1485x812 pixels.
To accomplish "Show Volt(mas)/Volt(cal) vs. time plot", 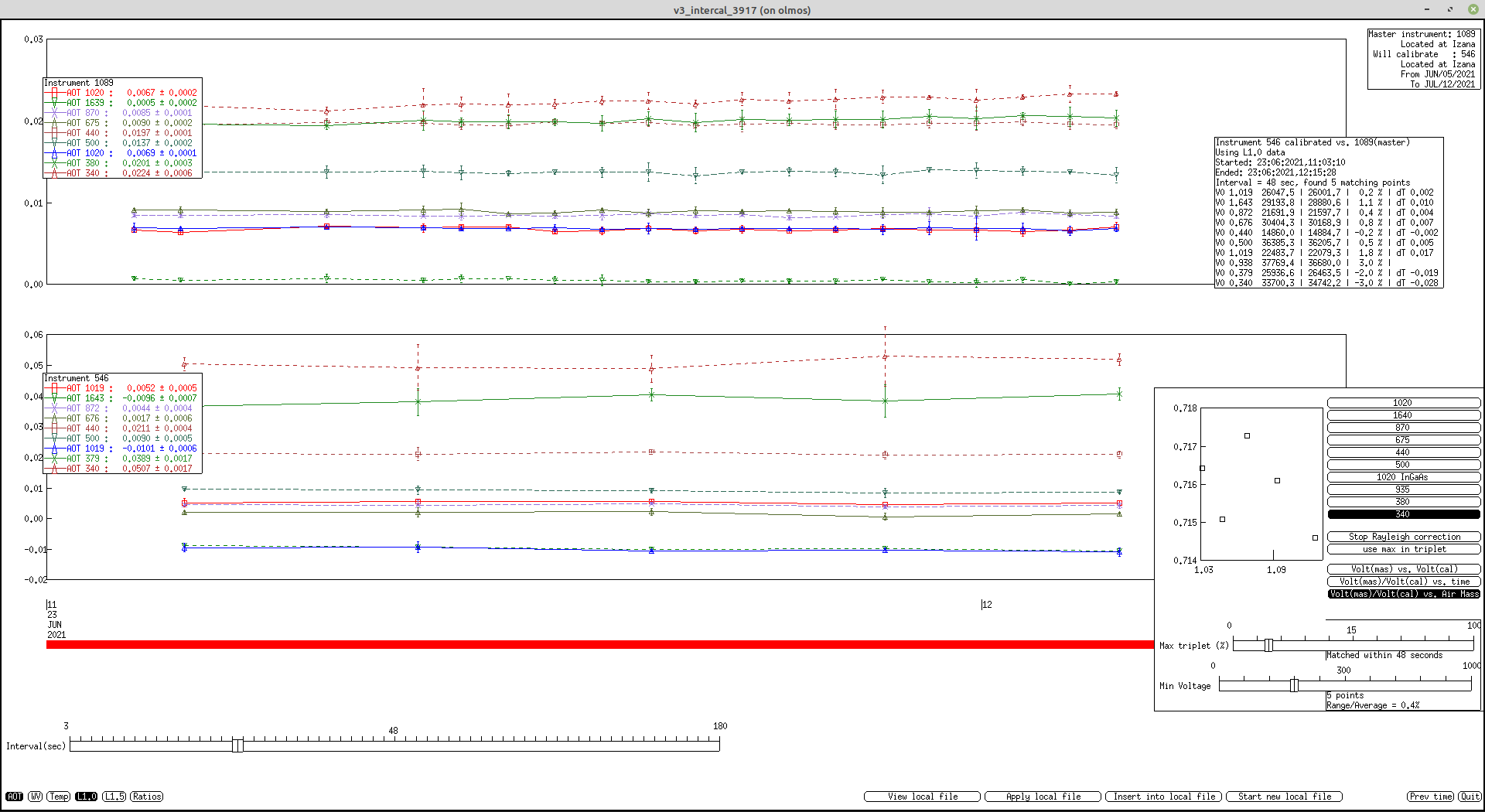I will 1403,582.
